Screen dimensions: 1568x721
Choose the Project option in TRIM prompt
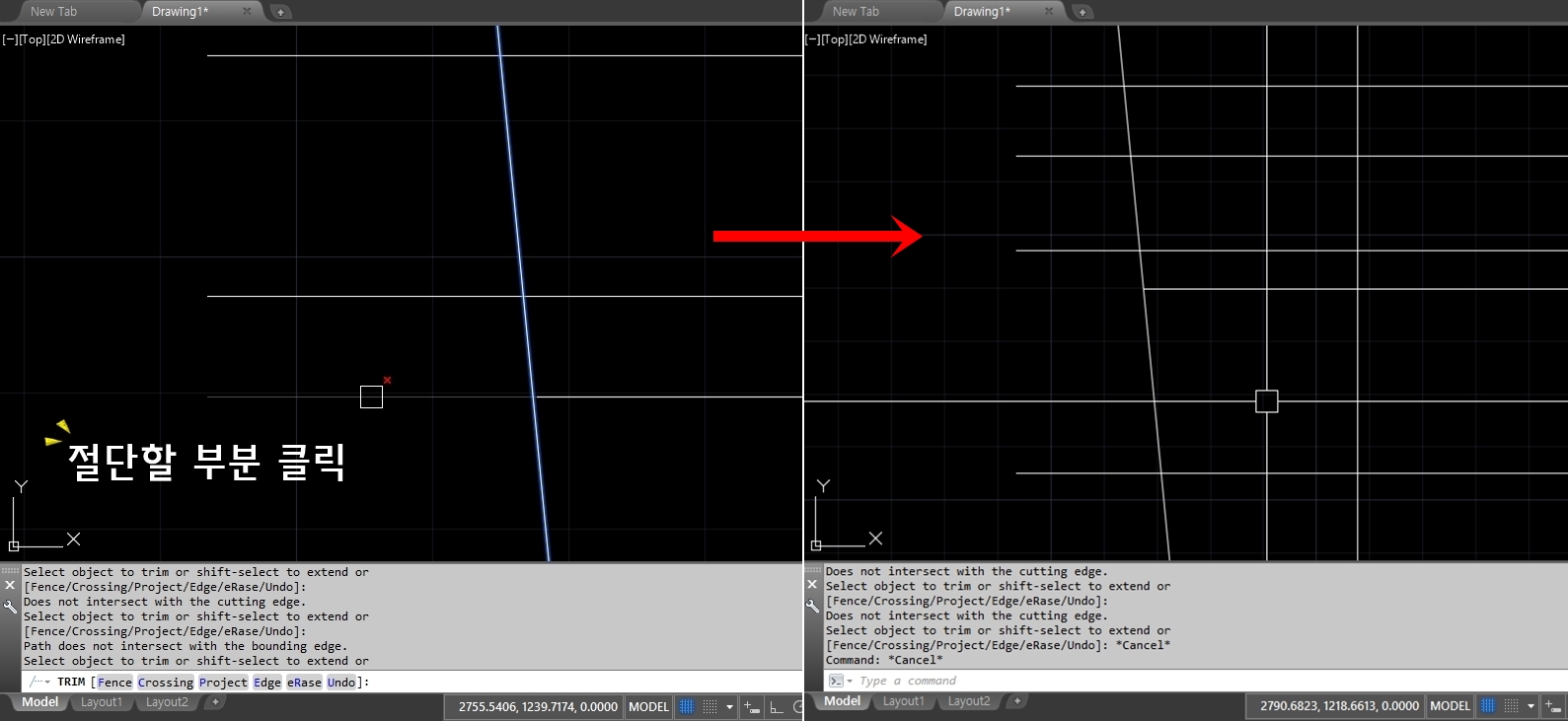(x=223, y=683)
